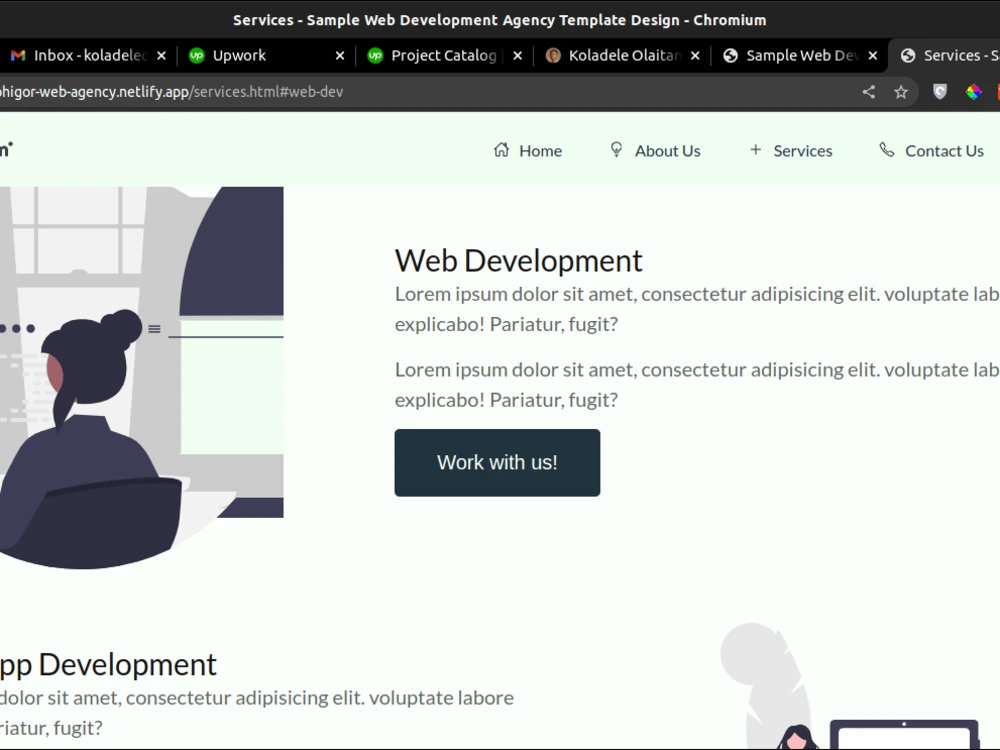Click the Work with us! button
Screen dimensions: 1000x750
(x=497, y=462)
